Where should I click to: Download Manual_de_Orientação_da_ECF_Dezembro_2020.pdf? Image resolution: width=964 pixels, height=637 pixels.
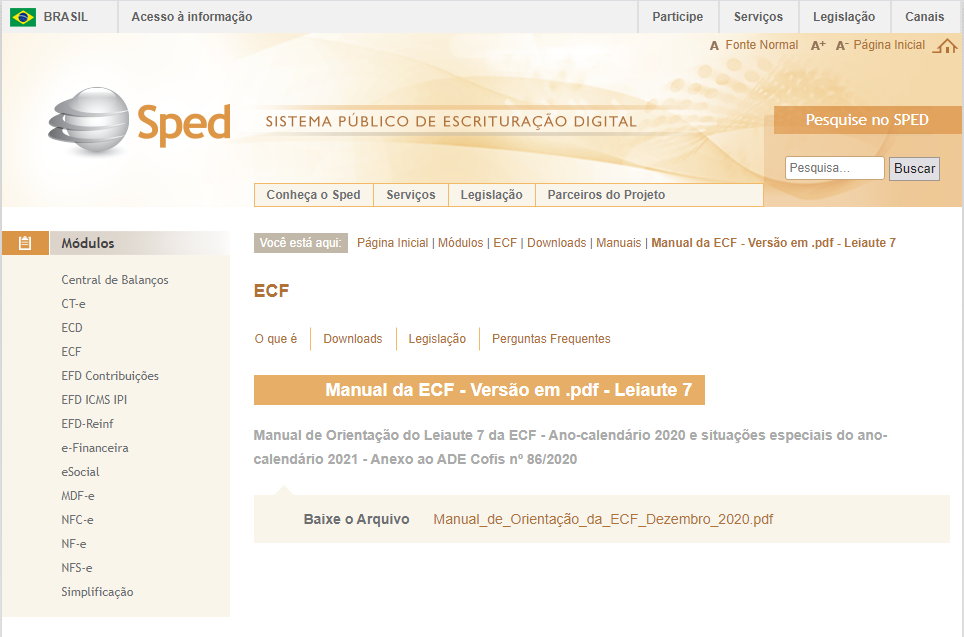[x=603, y=520]
